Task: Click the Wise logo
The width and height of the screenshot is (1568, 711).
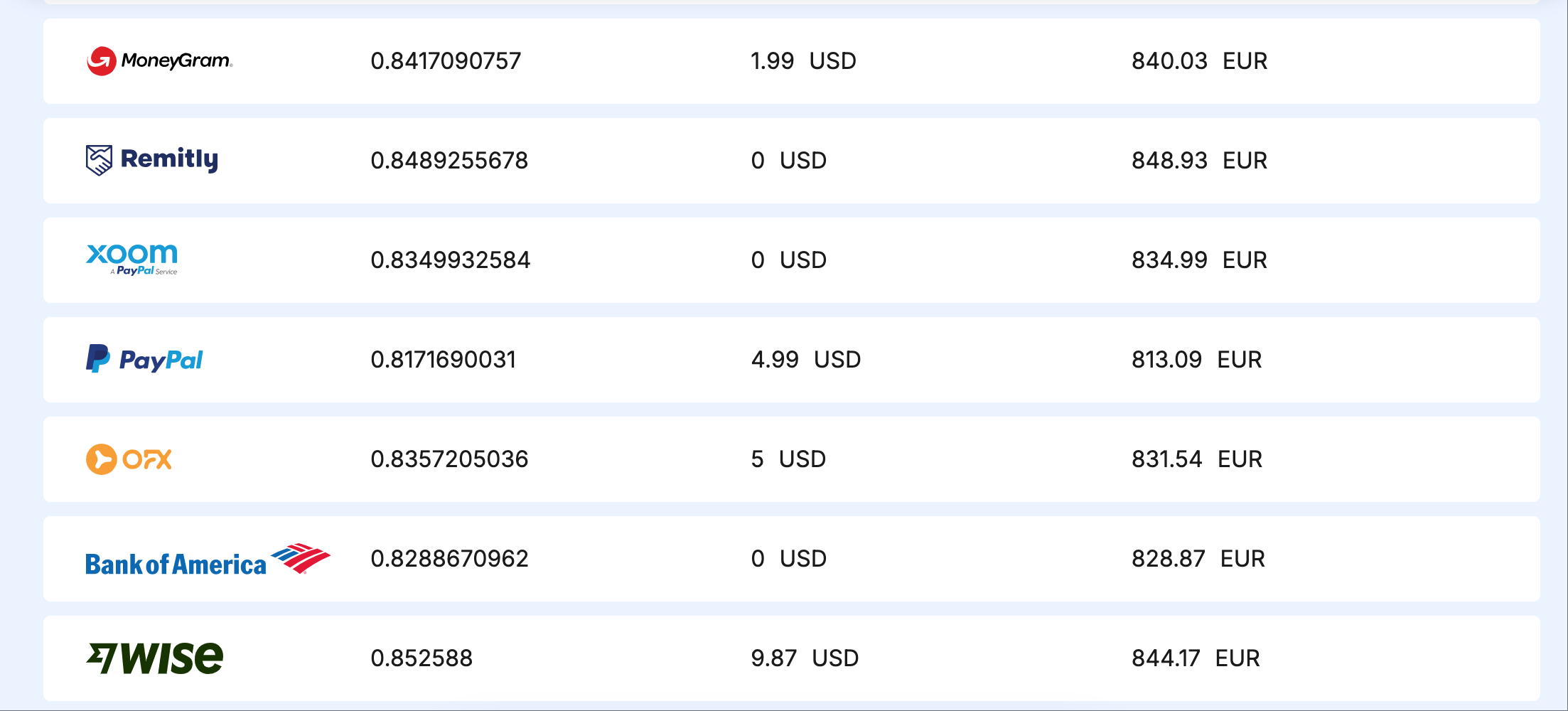Action: tap(155, 658)
